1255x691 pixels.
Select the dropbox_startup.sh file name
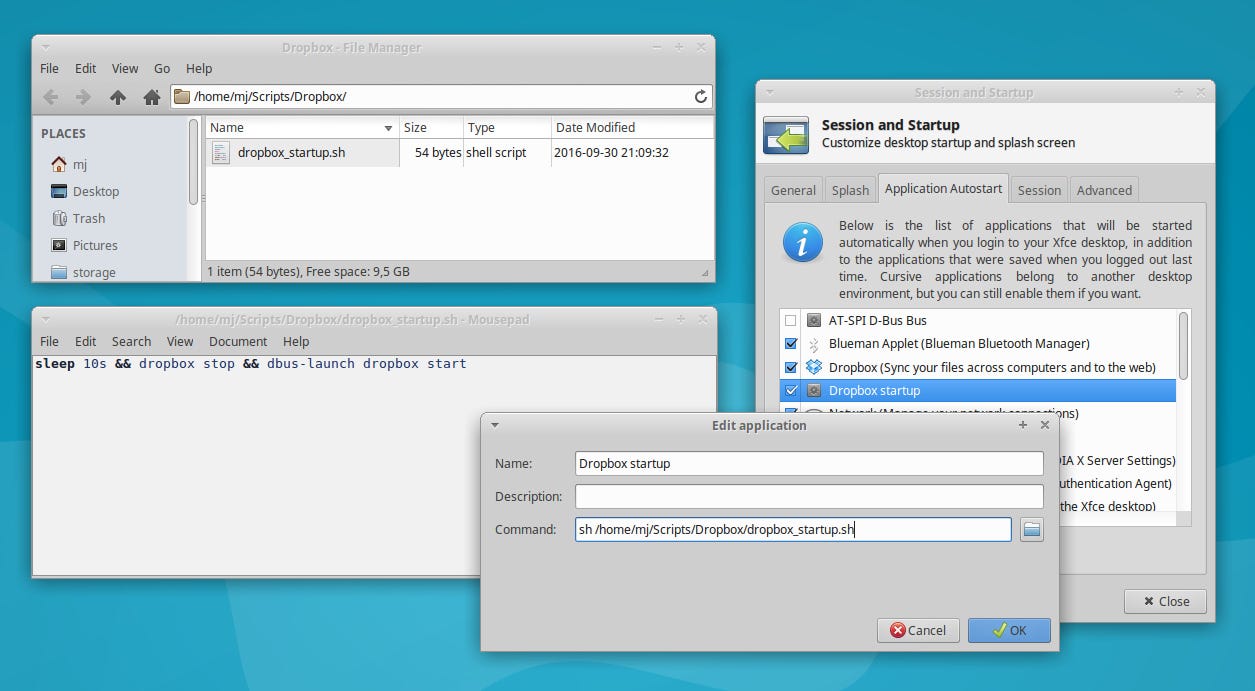coord(292,153)
